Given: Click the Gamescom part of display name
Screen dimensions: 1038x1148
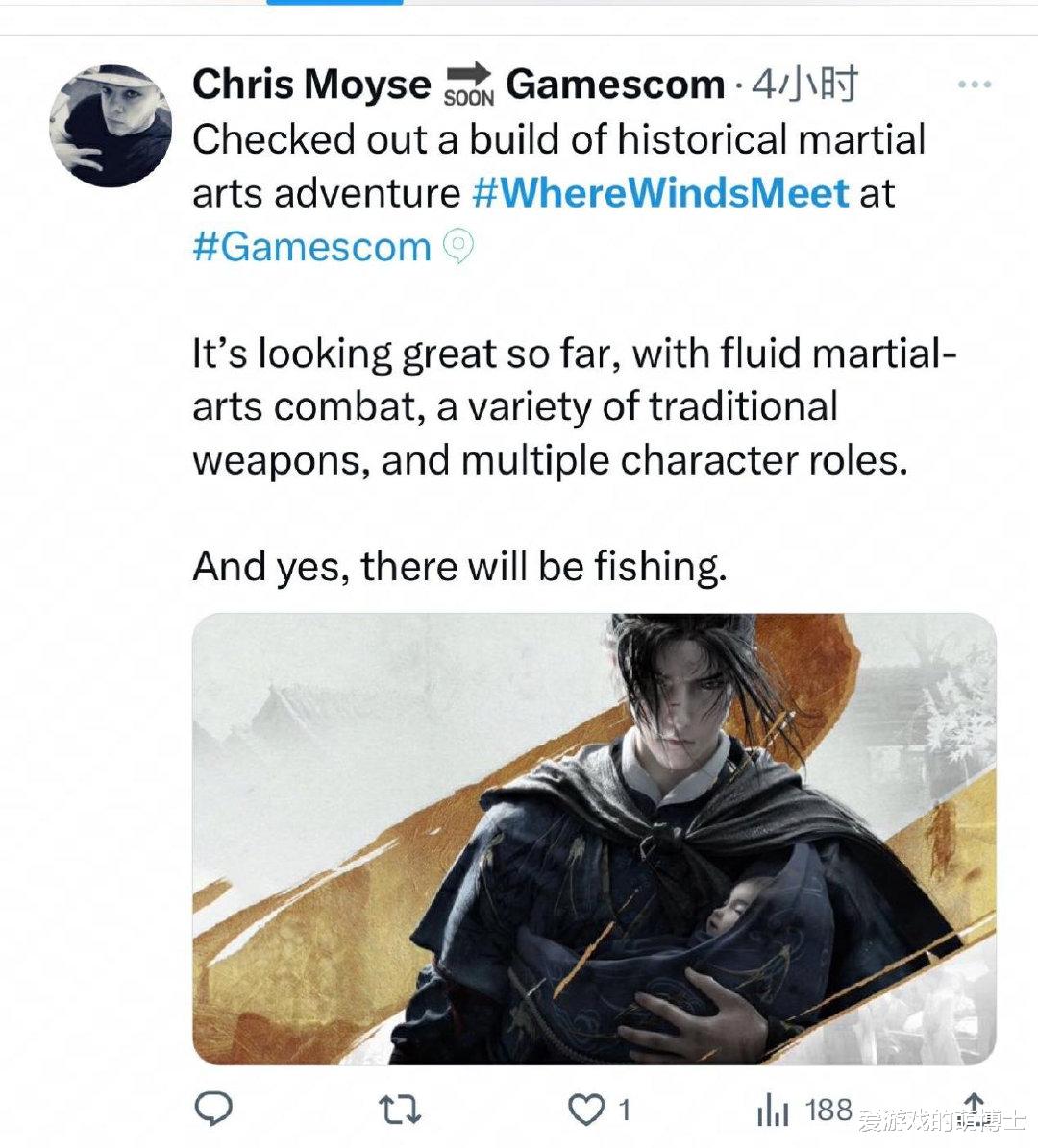Looking at the screenshot, I should 615,85.
